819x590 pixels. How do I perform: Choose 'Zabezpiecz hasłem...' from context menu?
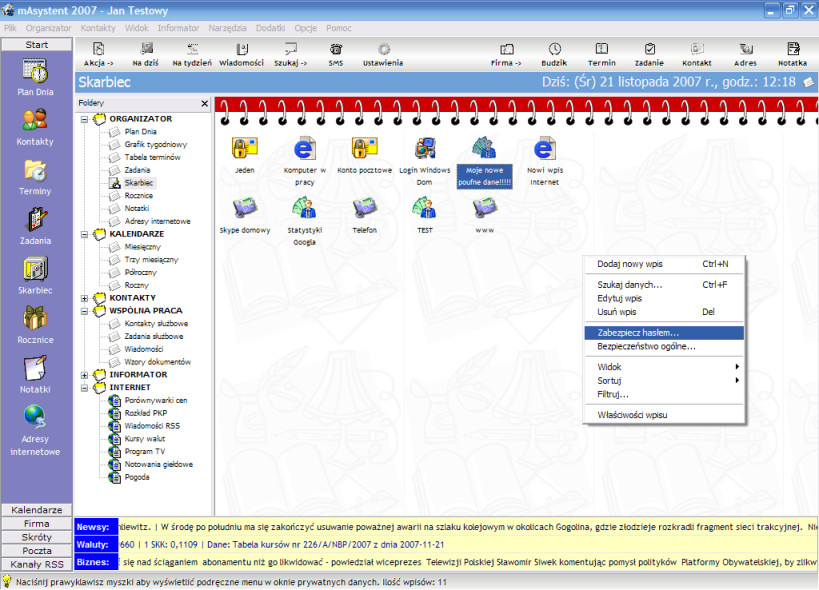pyautogui.click(x=664, y=333)
